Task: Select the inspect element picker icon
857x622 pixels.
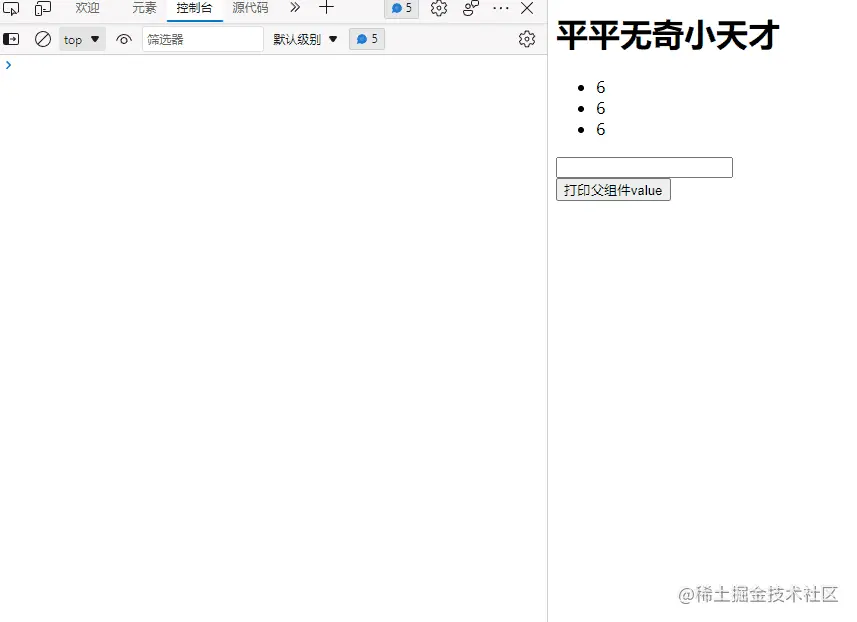Action: 12,8
